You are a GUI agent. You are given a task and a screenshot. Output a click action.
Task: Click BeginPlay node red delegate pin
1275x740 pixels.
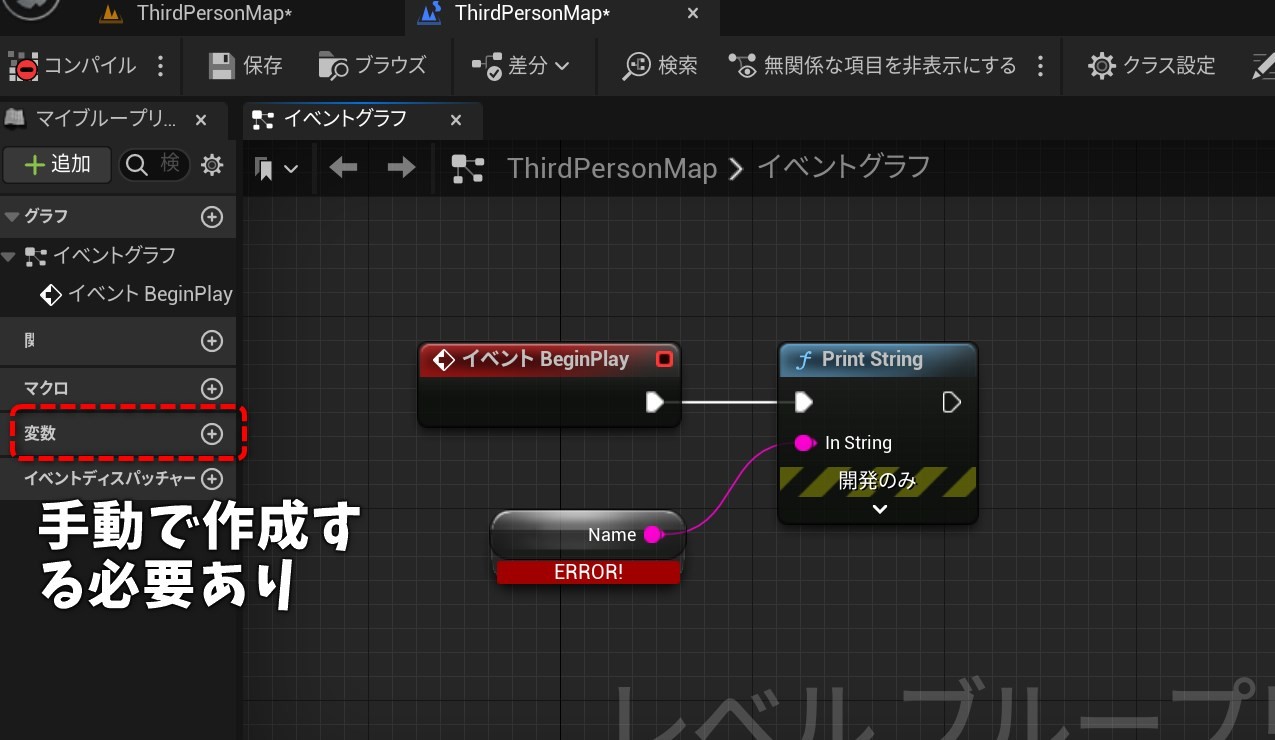pyautogui.click(x=664, y=359)
